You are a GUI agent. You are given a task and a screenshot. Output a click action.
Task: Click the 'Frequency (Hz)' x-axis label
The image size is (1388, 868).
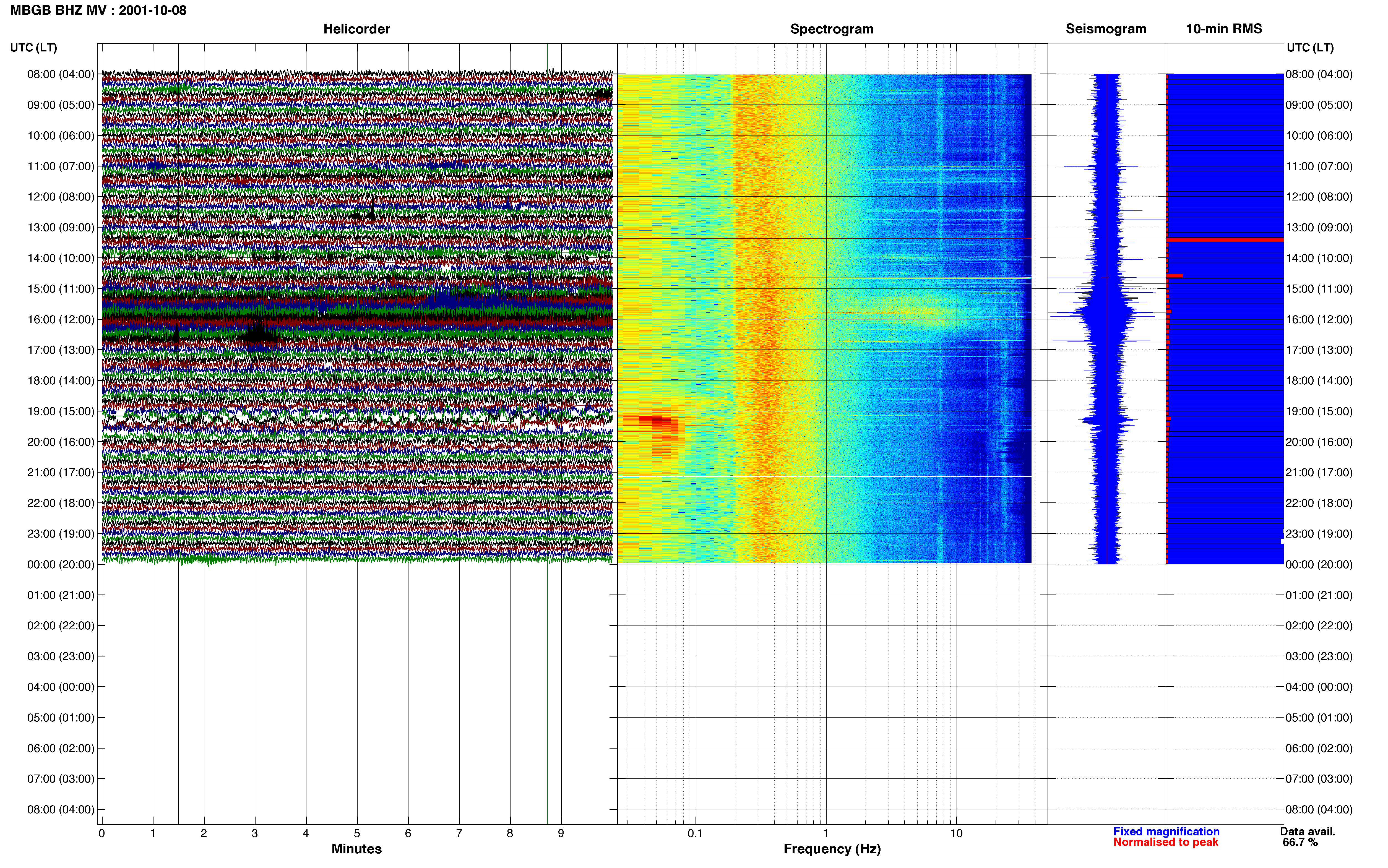pyautogui.click(x=832, y=849)
